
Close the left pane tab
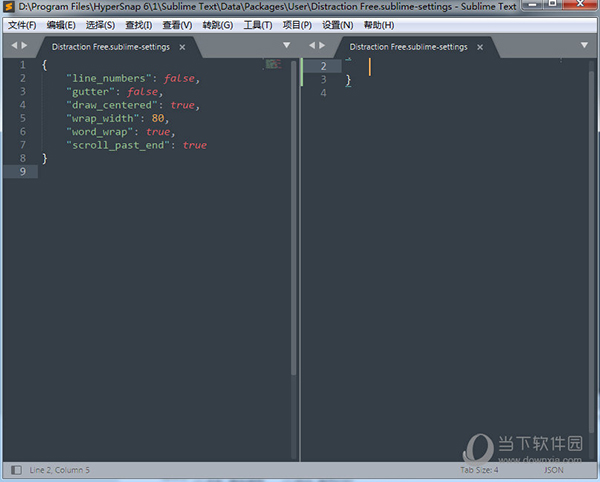(x=183, y=47)
